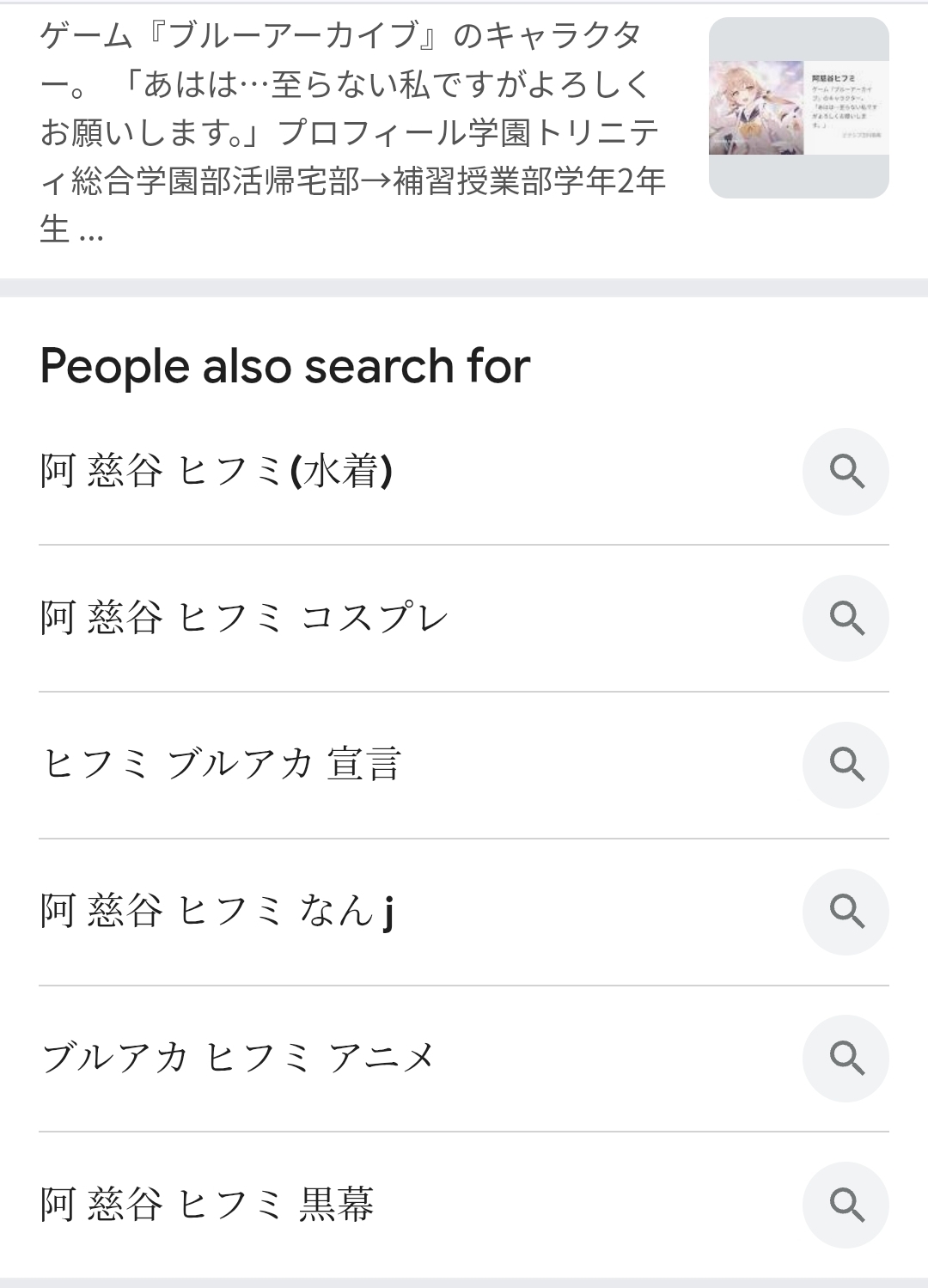
Task: Search for 阿慈谷 ヒフミ なんj via its text
Action: click(x=217, y=911)
